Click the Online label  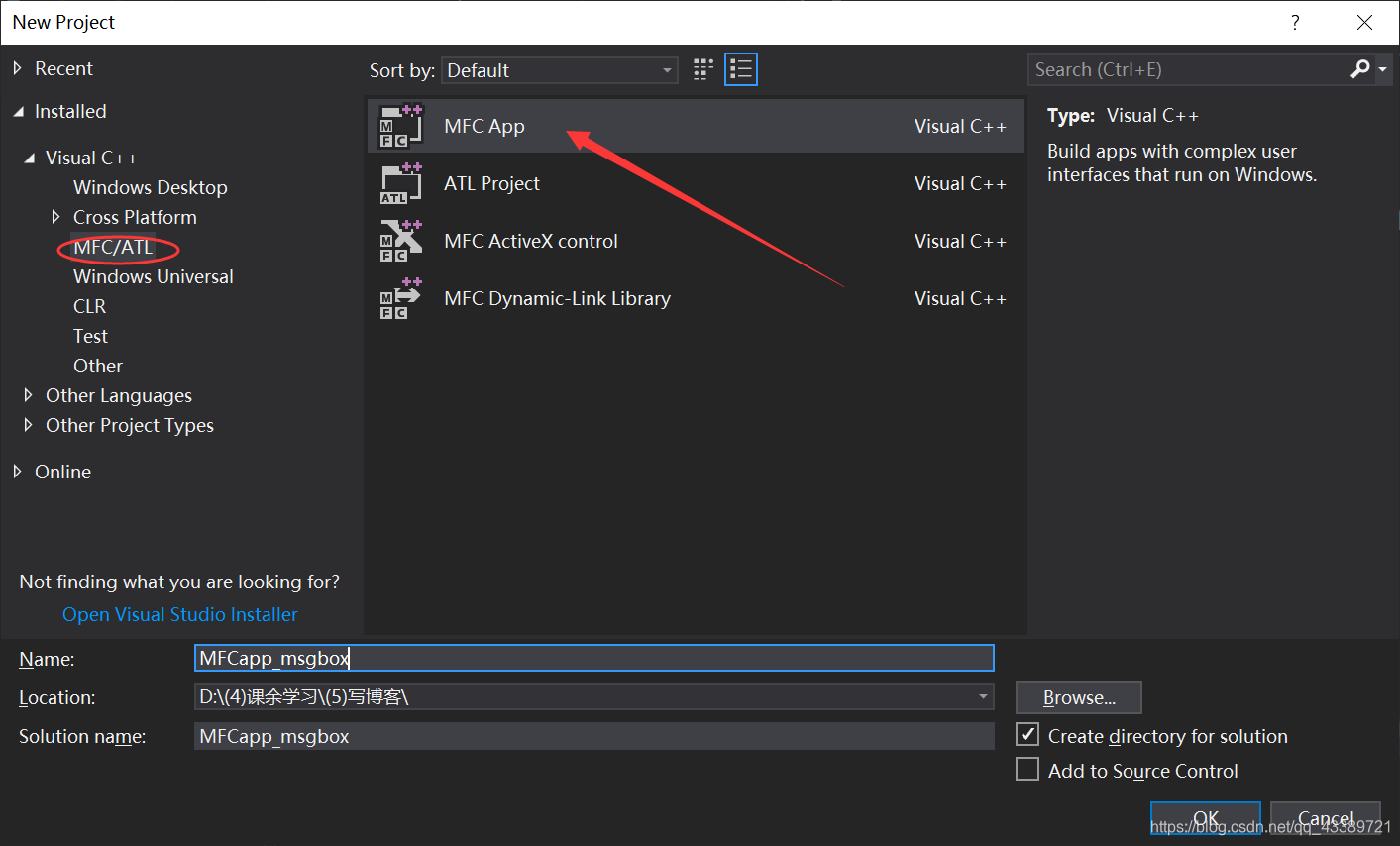(62, 472)
